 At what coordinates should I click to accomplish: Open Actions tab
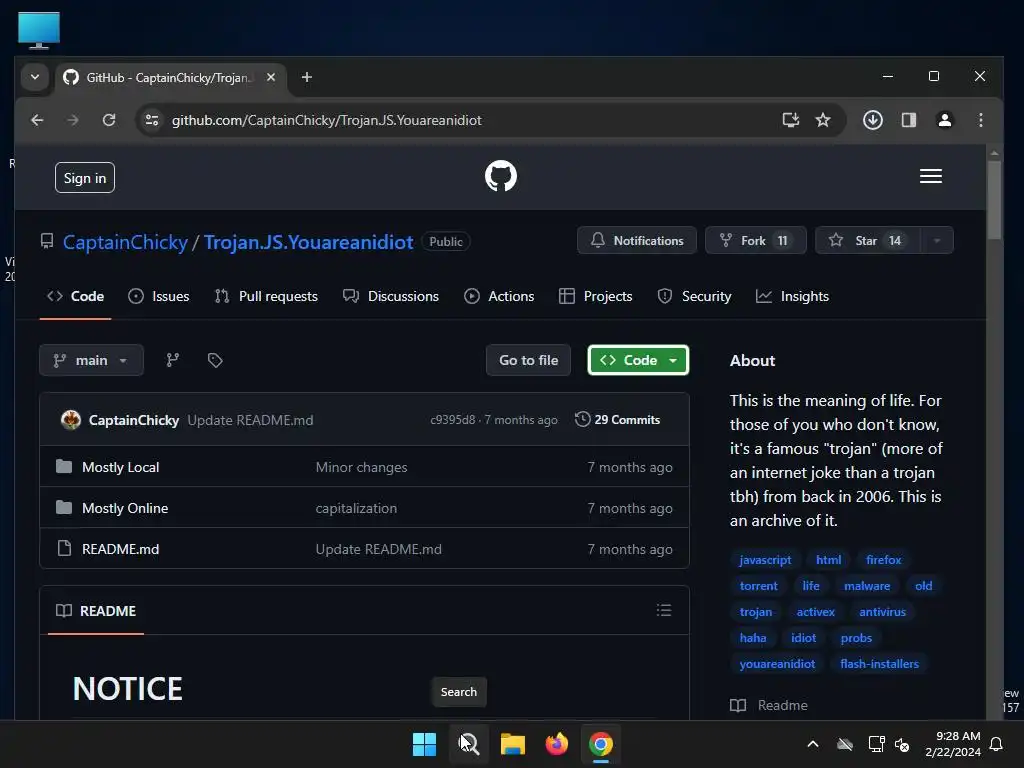point(499,296)
